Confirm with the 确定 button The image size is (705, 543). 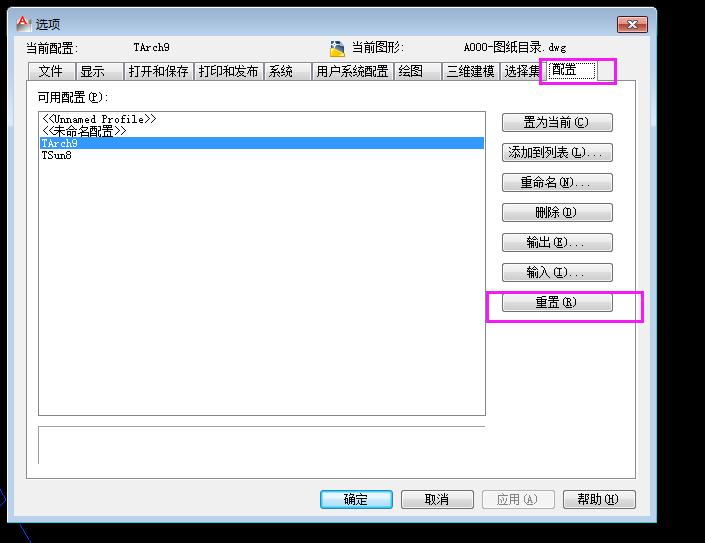pyautogui.click(x=356, y=499)
